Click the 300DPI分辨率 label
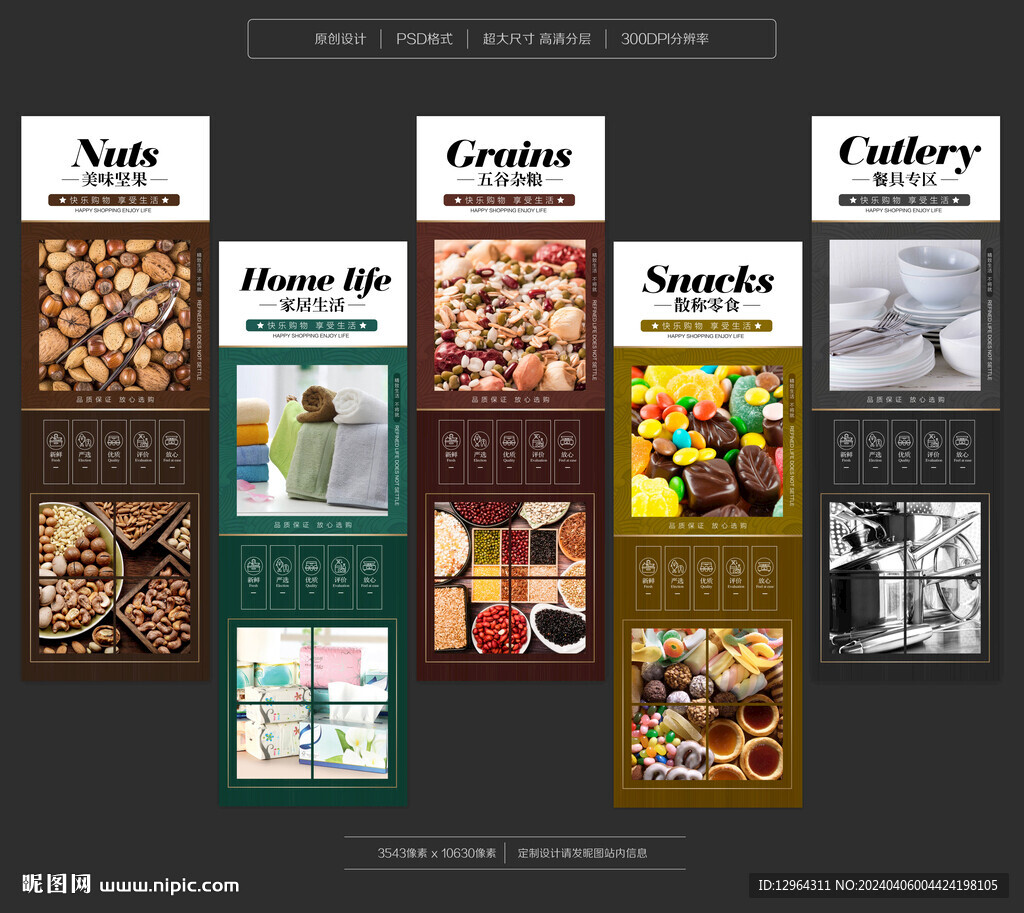 click(x=665, y=39)
